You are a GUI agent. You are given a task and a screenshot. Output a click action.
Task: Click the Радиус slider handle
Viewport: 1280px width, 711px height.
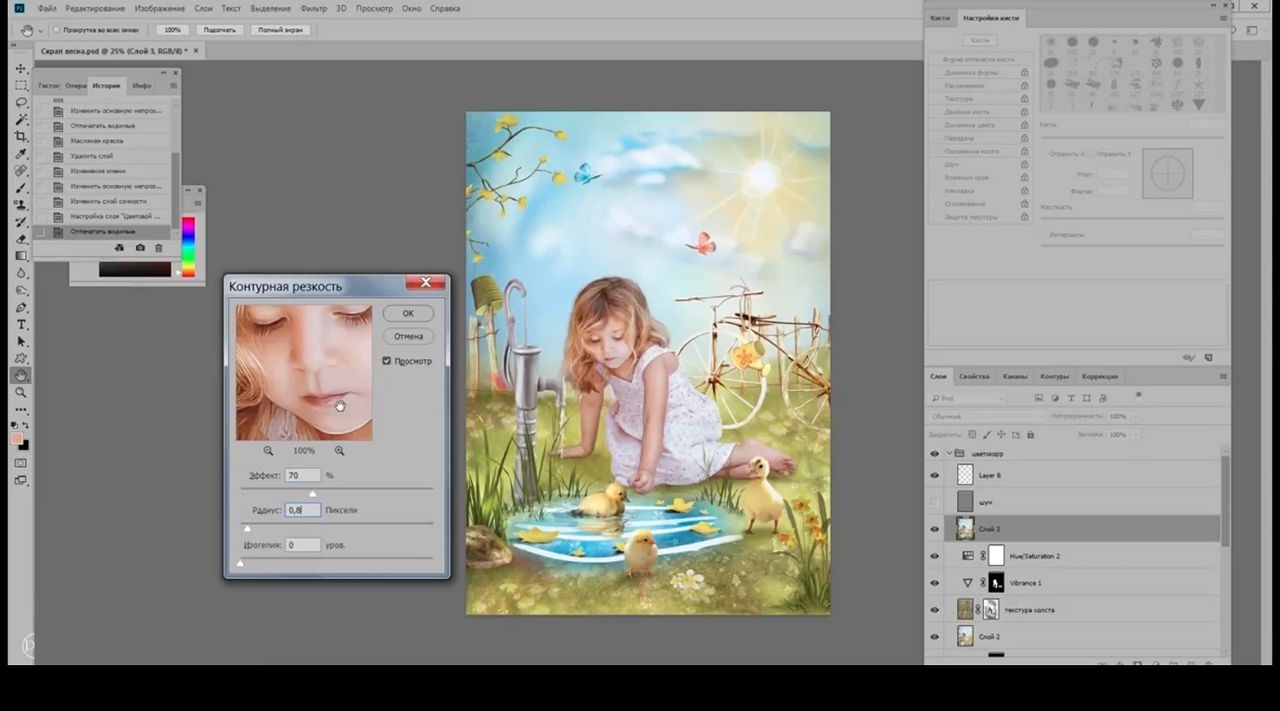[247, 528]
